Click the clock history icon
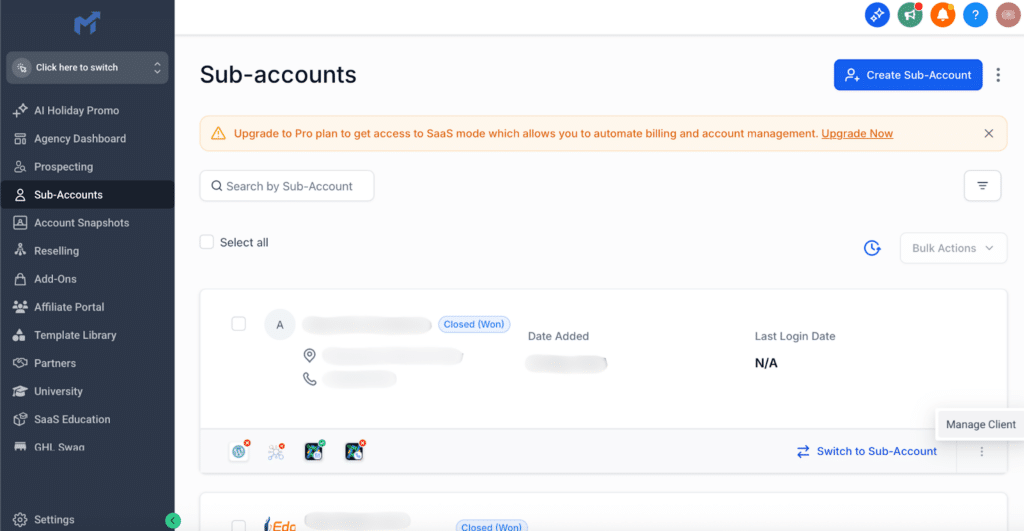Screen dimensions: 1024x531 pos(872,248)
